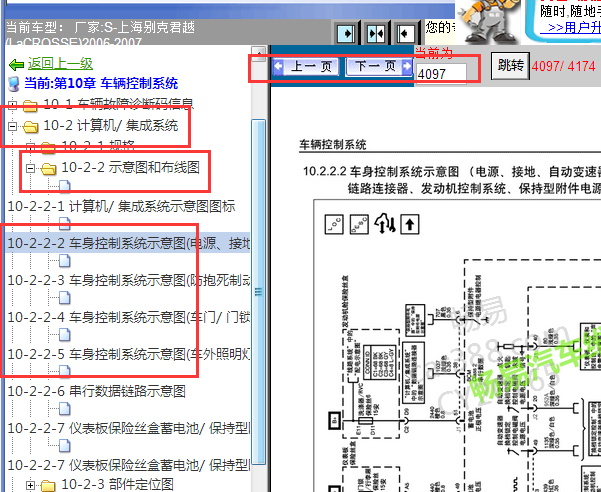Screen dimensions: 601x492
Task: Click the tree panel scrollbar thumb
Action: [259, 292]
